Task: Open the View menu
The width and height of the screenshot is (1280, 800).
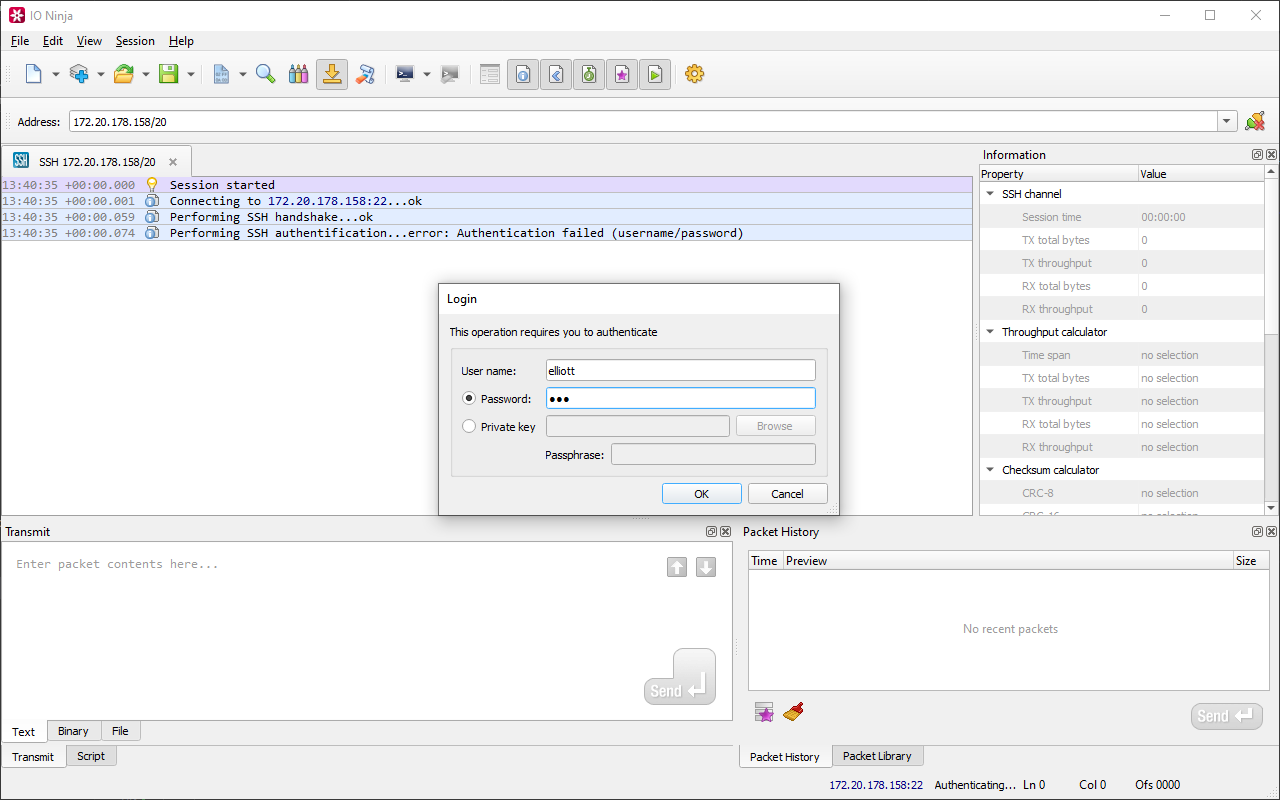Action: coord(89,41)
